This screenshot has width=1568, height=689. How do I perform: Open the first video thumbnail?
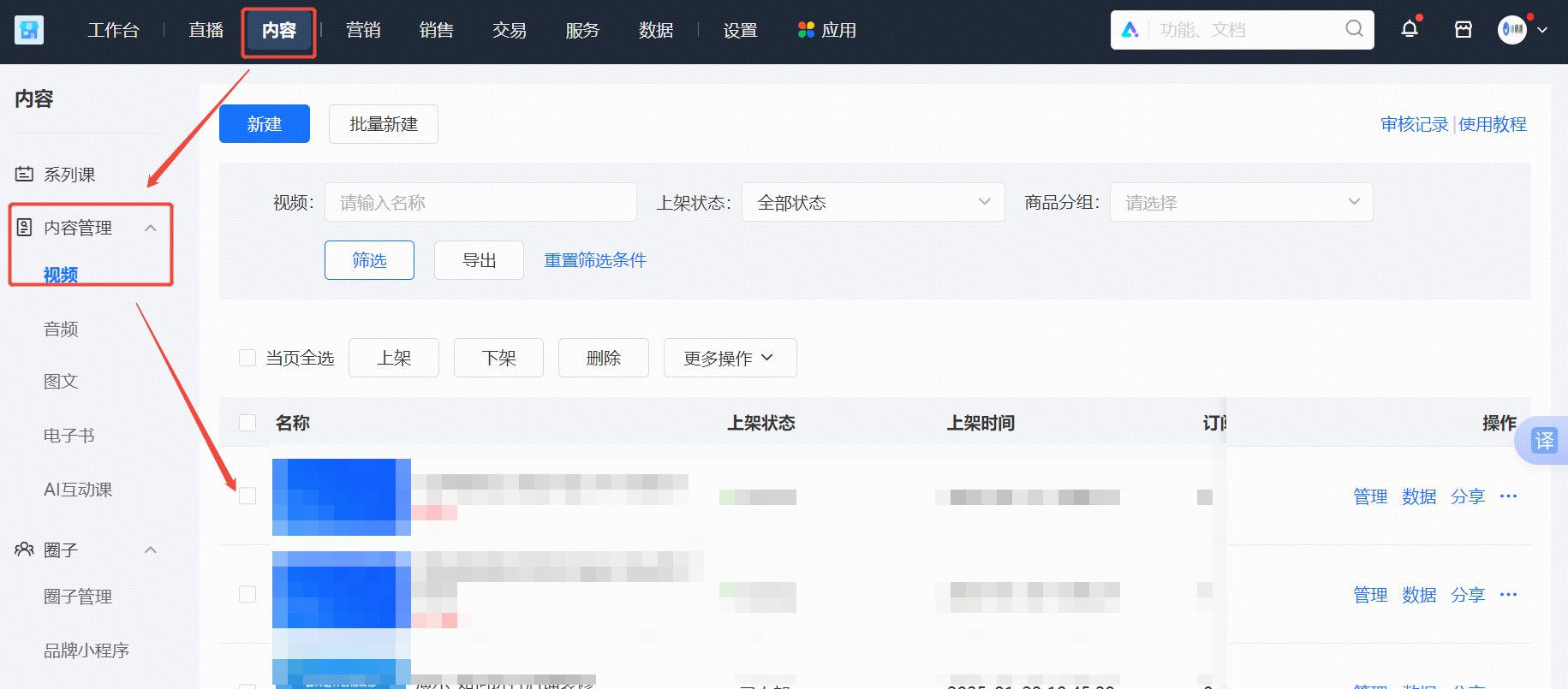[x=342, y=497]
